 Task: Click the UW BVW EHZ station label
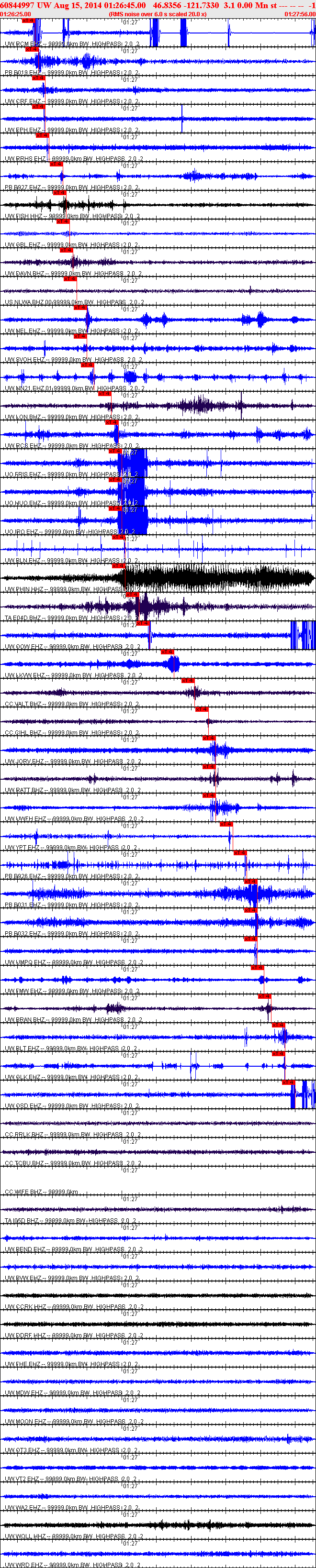(x=72, y=1279)
